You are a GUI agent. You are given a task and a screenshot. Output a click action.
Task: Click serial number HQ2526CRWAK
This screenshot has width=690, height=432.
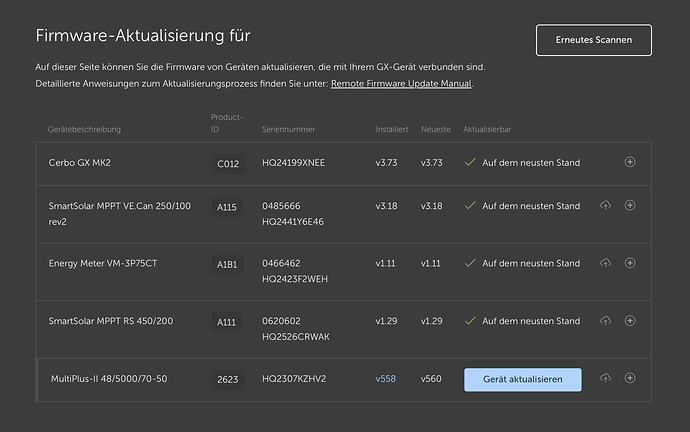[x=296, y=337]
